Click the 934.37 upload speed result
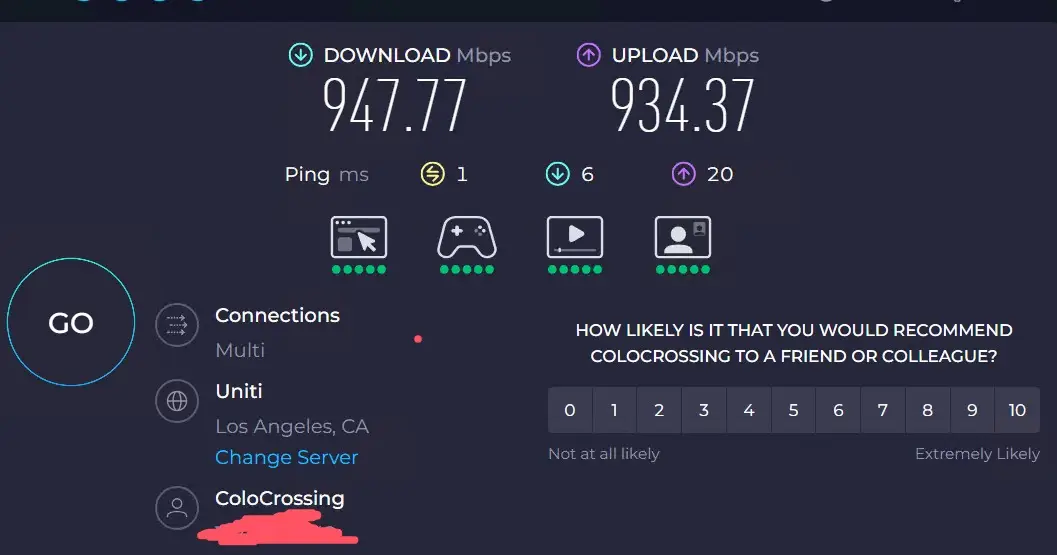 click(683, 105)
